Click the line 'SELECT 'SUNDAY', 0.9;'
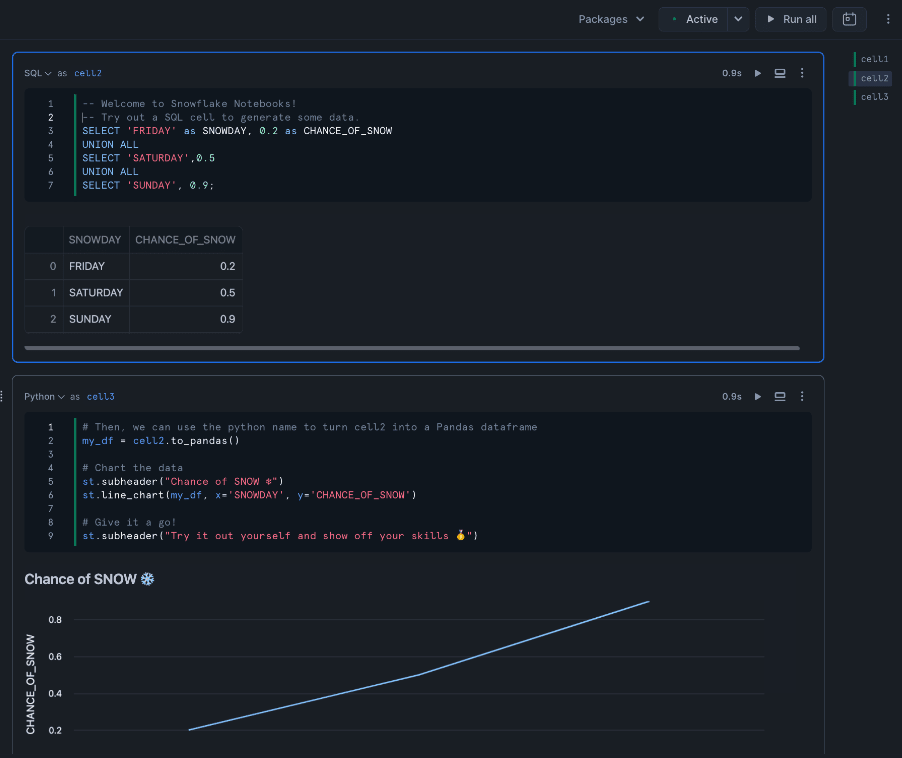The width and height of the screenshot is (902, 758). pyautogui.click(x=148, y=185)
